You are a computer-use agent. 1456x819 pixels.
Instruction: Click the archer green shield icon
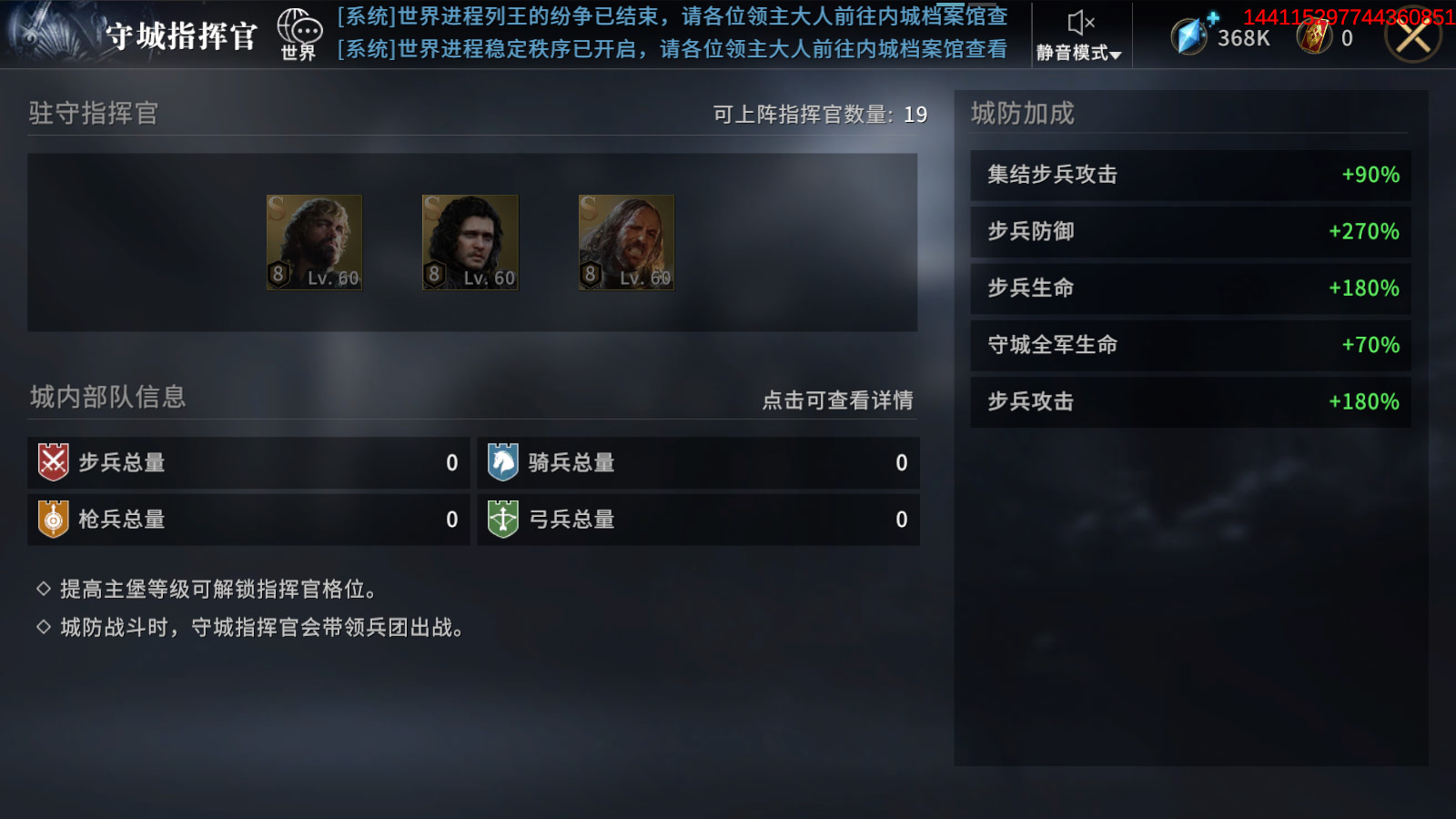[502, 519]
